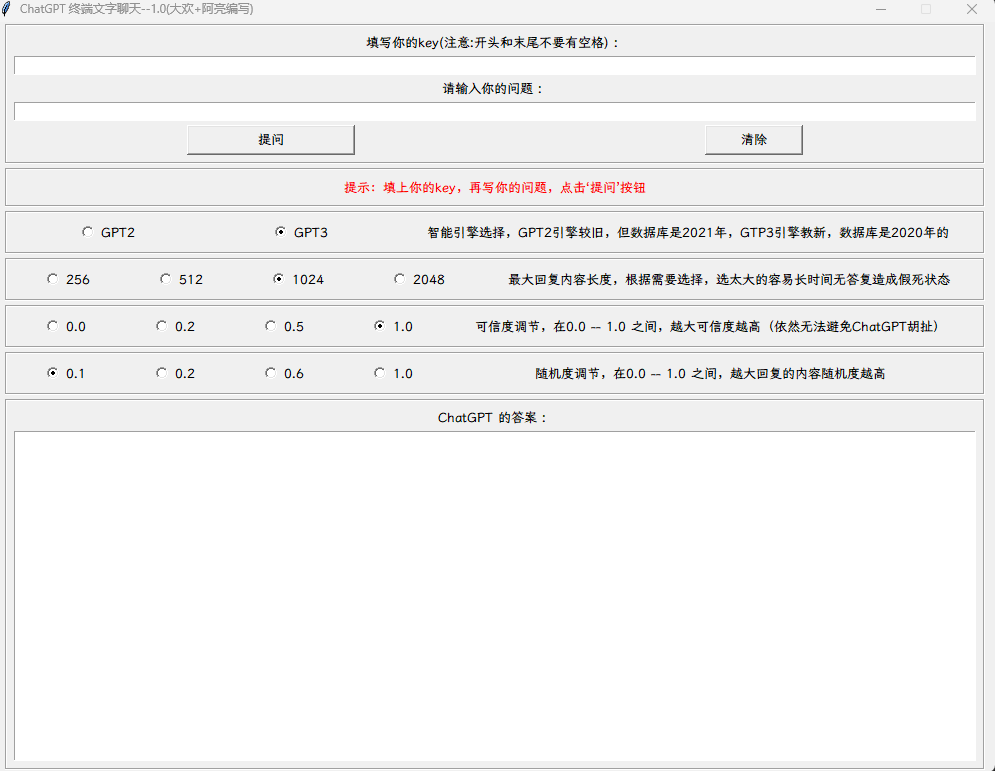Set confidence level to 0.0
Screen dimensions: 995x771
[52, 326]
